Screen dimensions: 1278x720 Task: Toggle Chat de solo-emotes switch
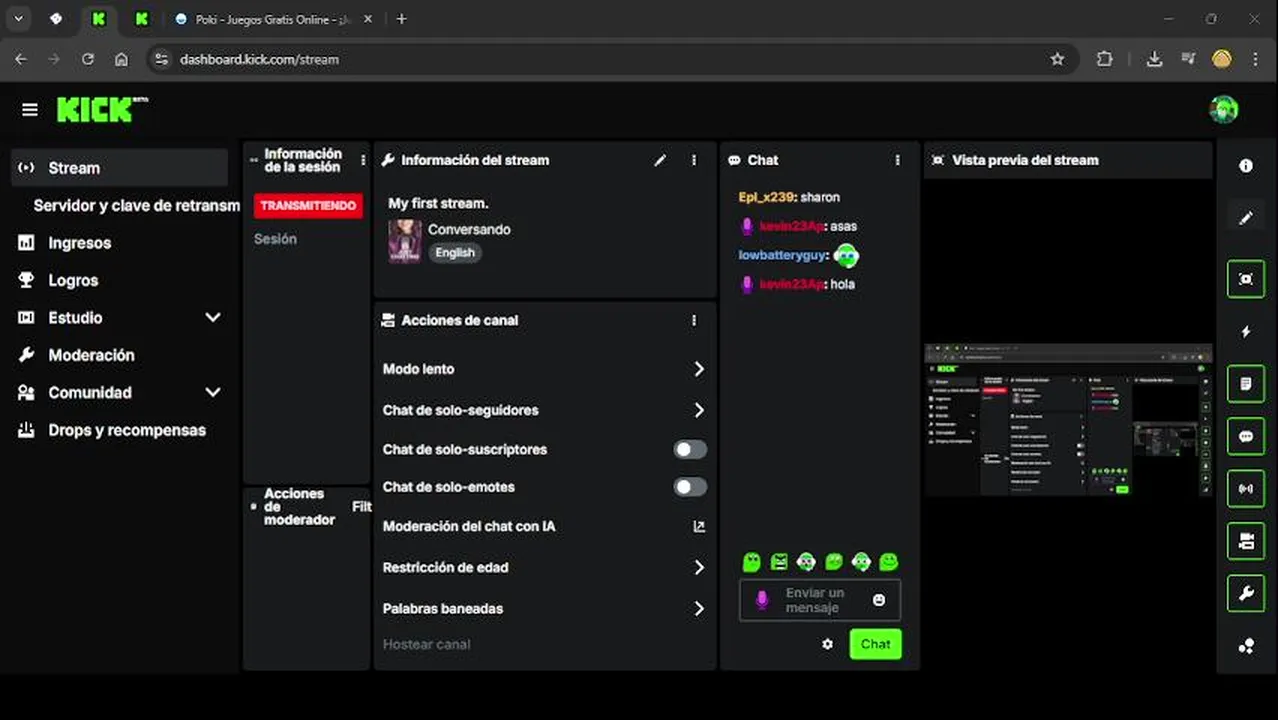pyautogui.click(x=690, y=487)
